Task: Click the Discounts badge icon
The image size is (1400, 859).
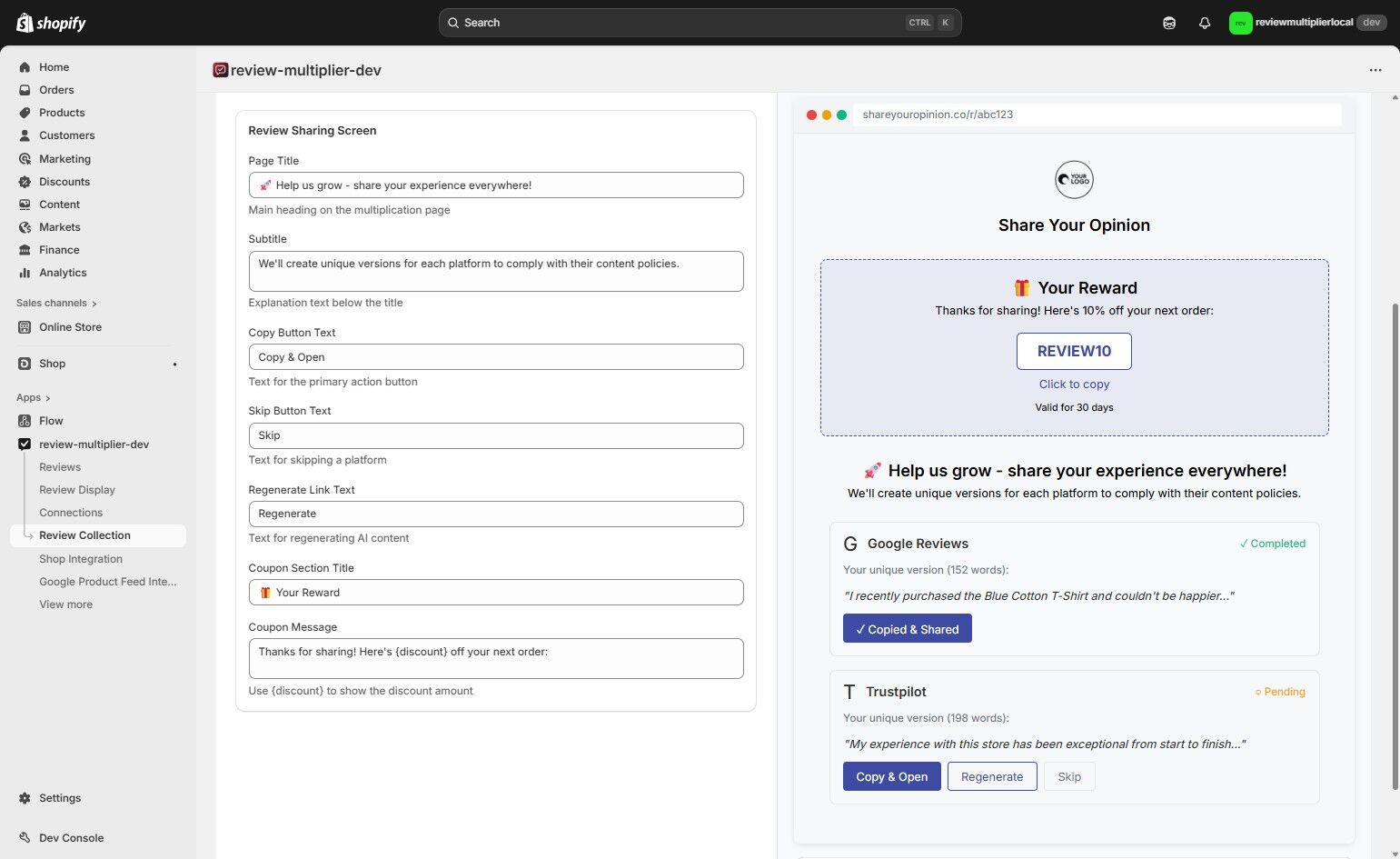Action: click(x=25, y=182)
